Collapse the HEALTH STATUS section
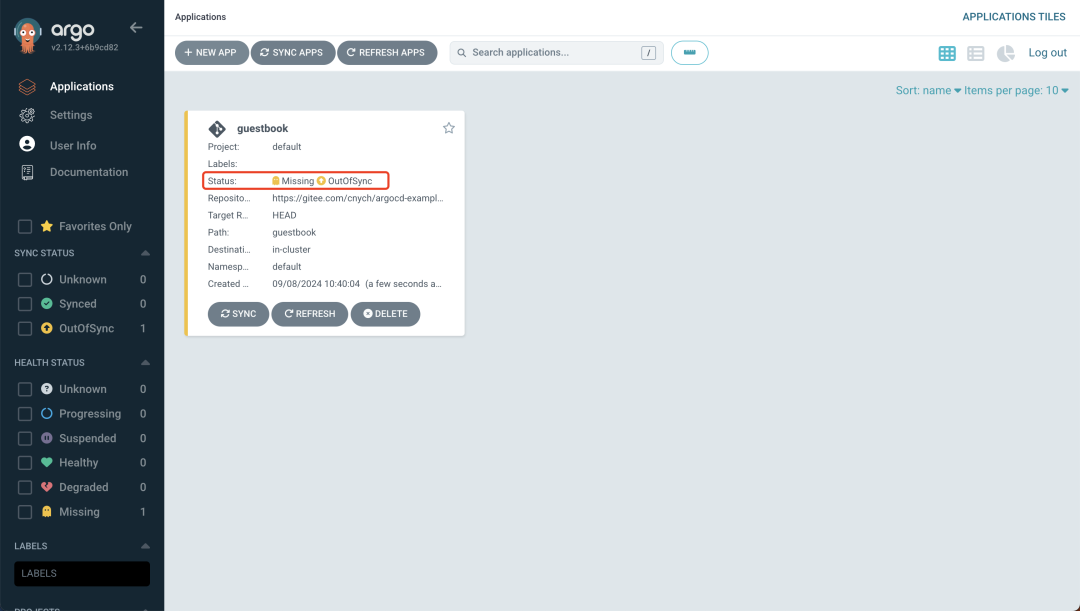This screenshot has height=611, width=1080. tap(145, 362)
